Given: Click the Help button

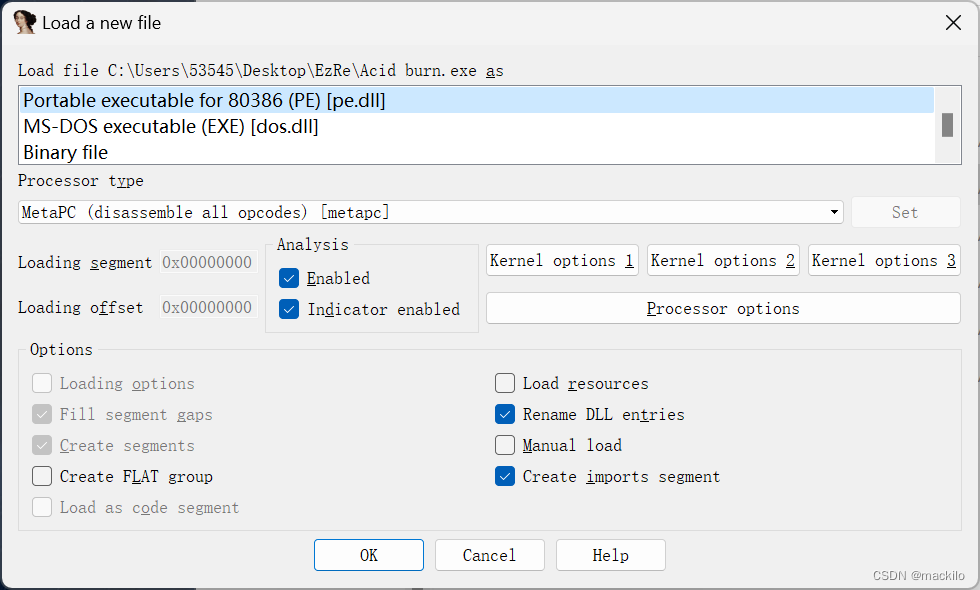Looking at the screenshot, I should coord(611,555).
